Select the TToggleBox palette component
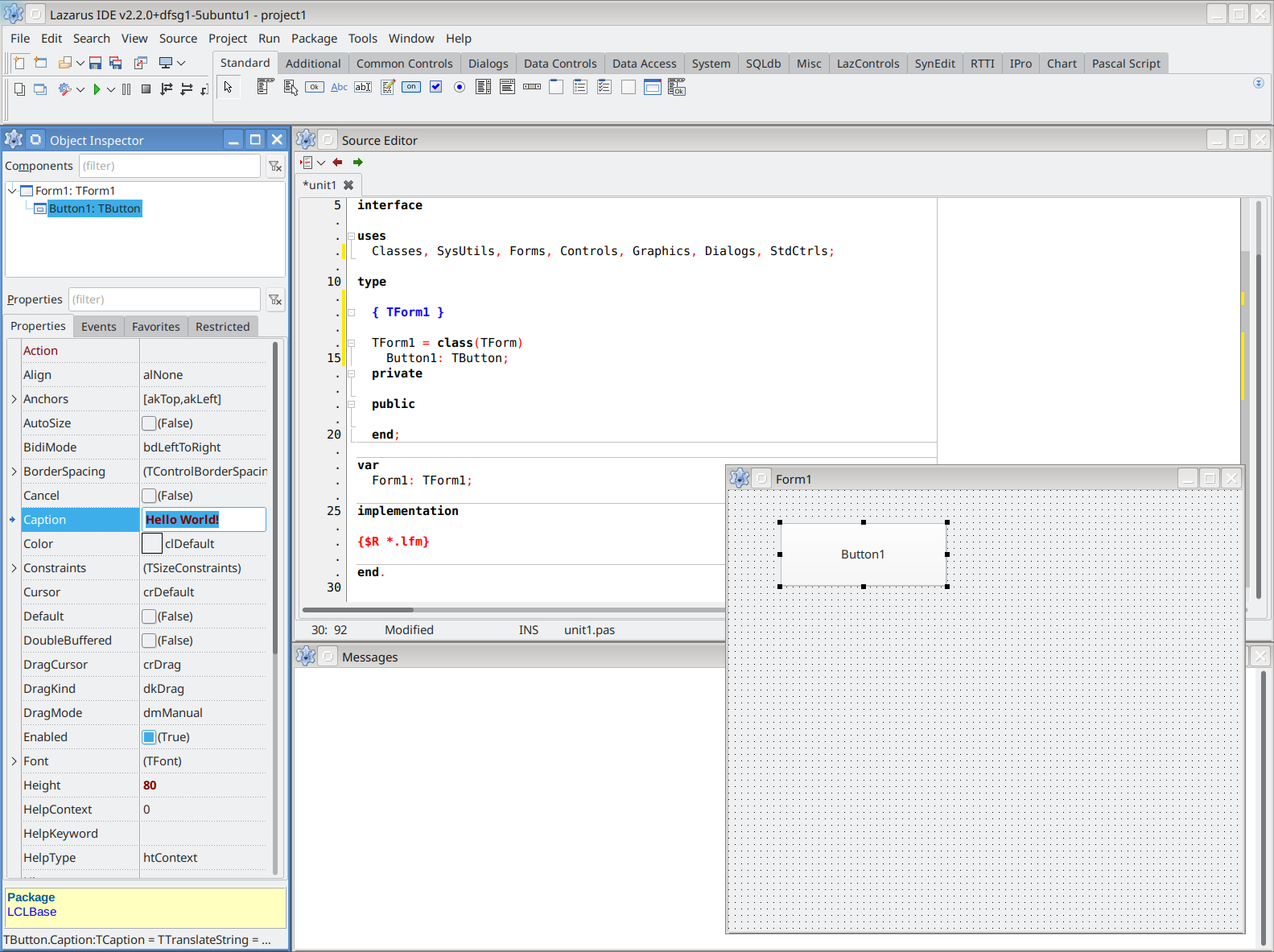 pos(411,87)
